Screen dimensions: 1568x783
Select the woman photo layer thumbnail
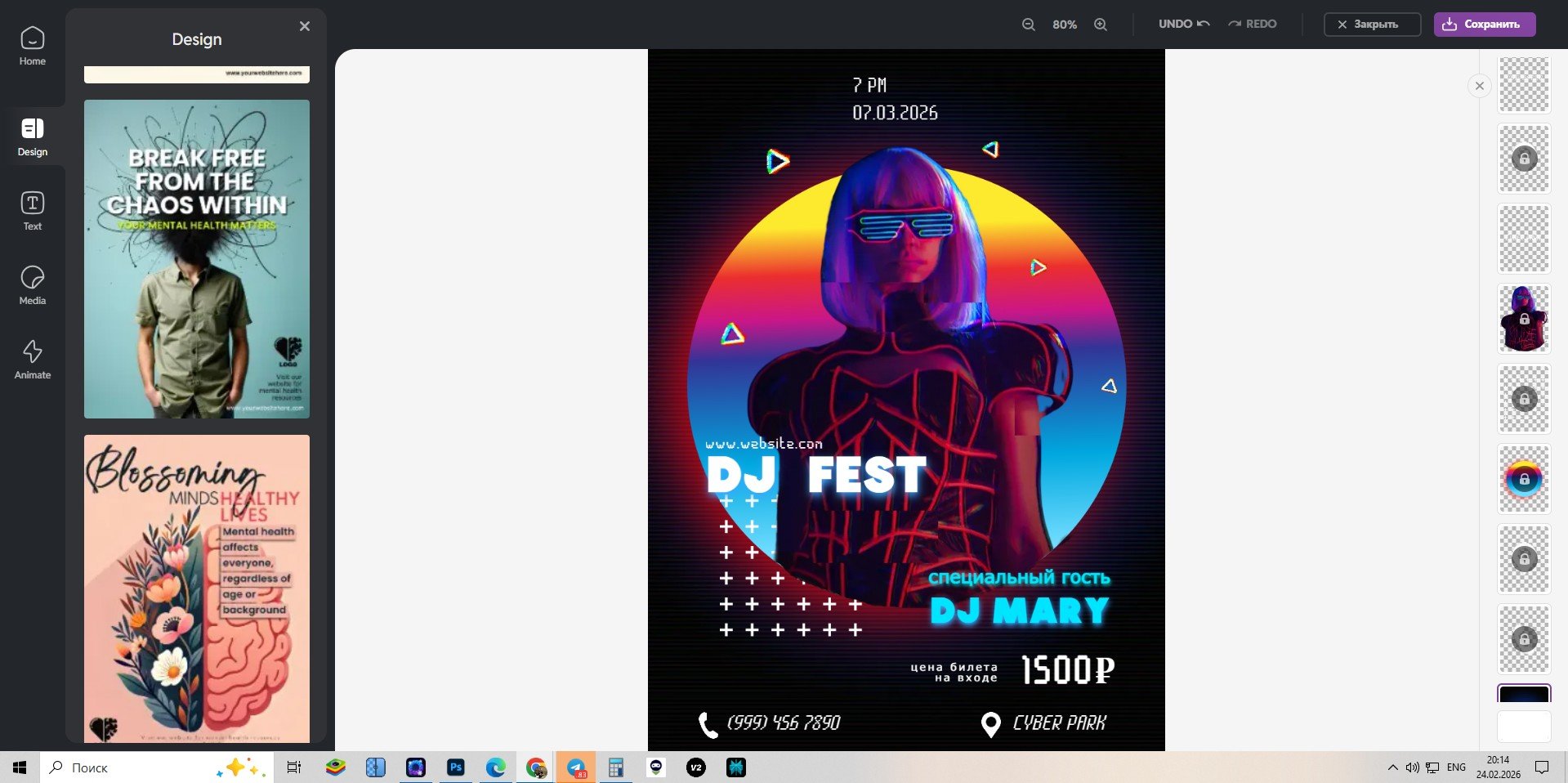click(x=1524, y=319)
